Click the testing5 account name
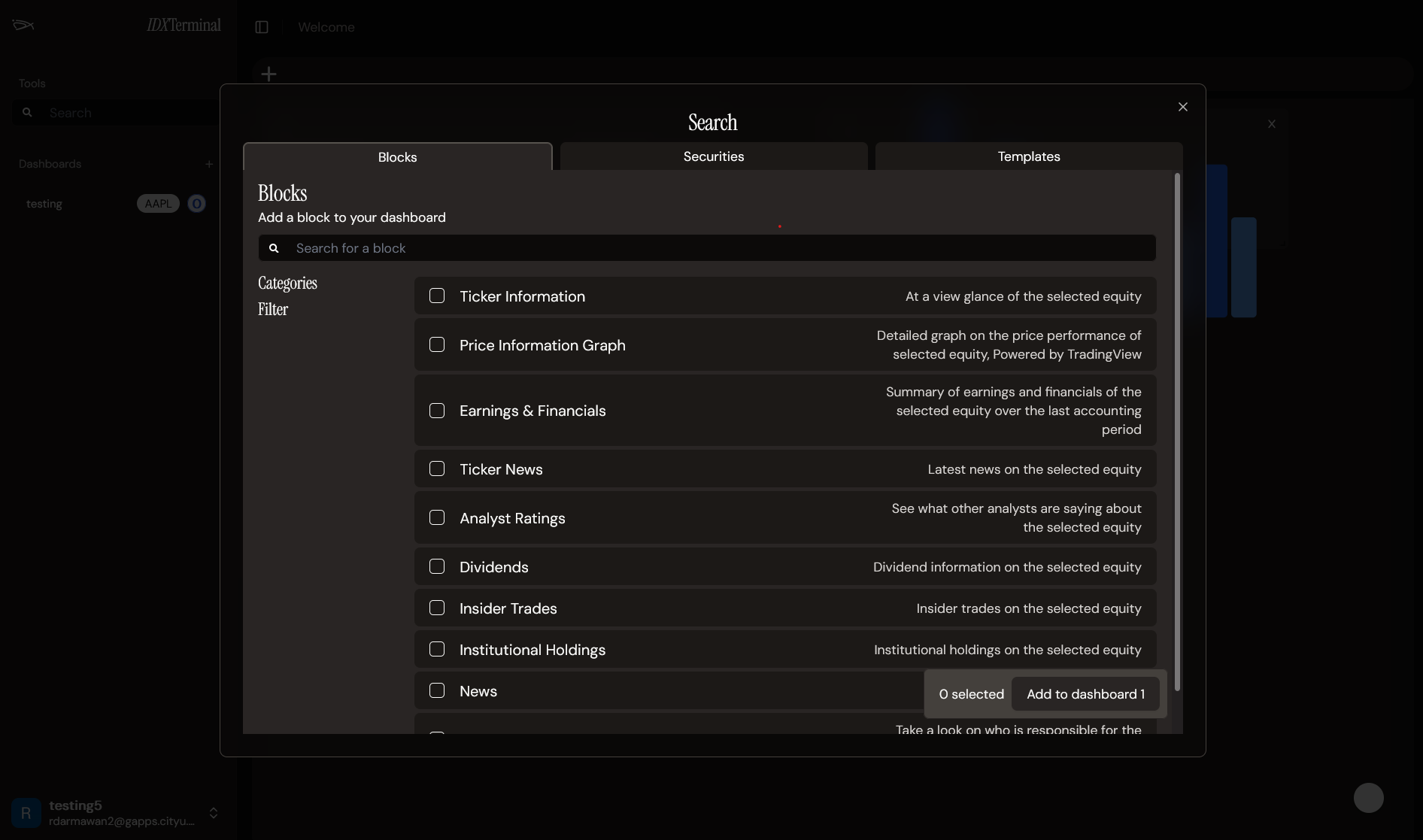 pyautogui.click(x=75, y=805)
